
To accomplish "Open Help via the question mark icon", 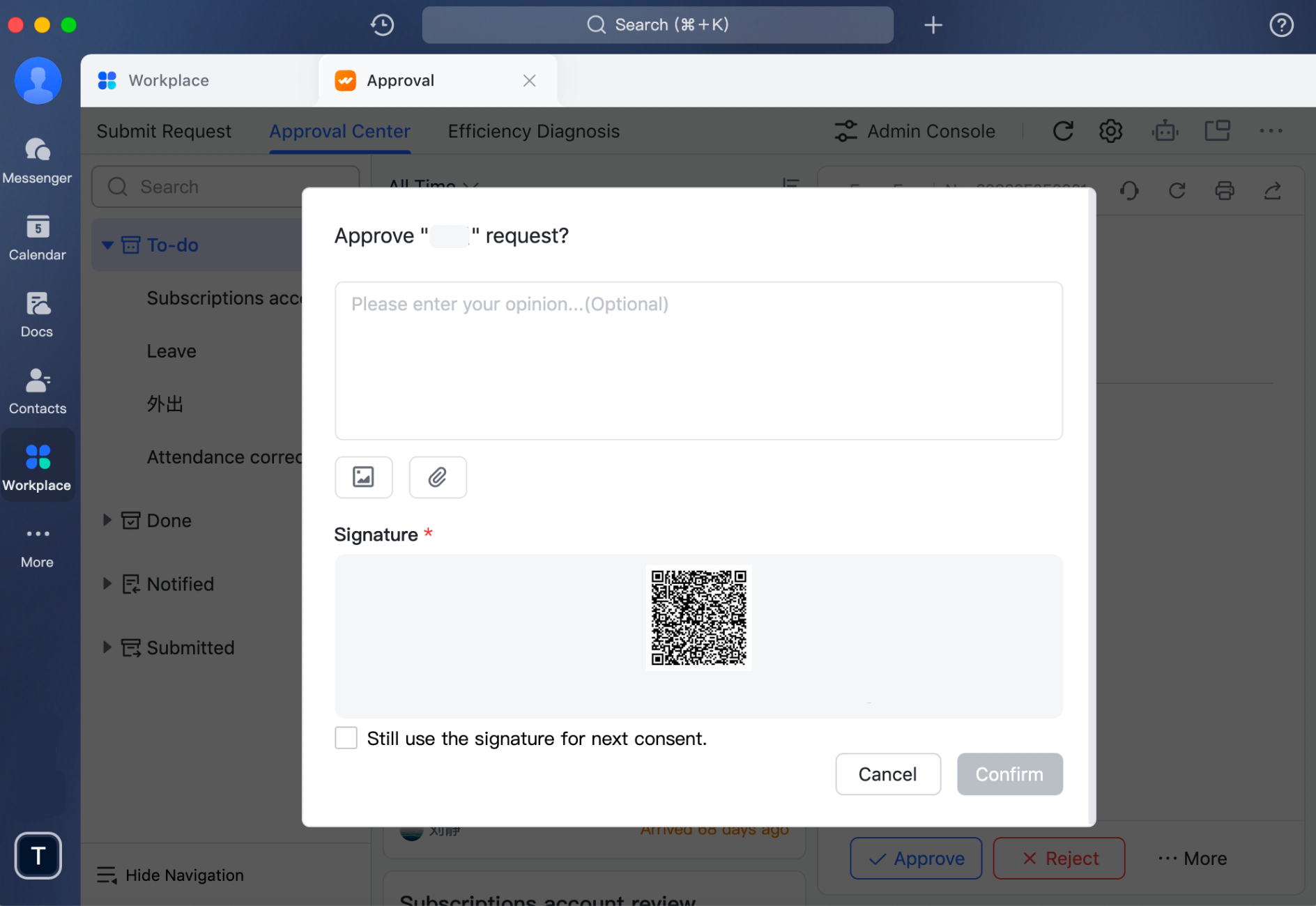I will tap(1281, 24).
